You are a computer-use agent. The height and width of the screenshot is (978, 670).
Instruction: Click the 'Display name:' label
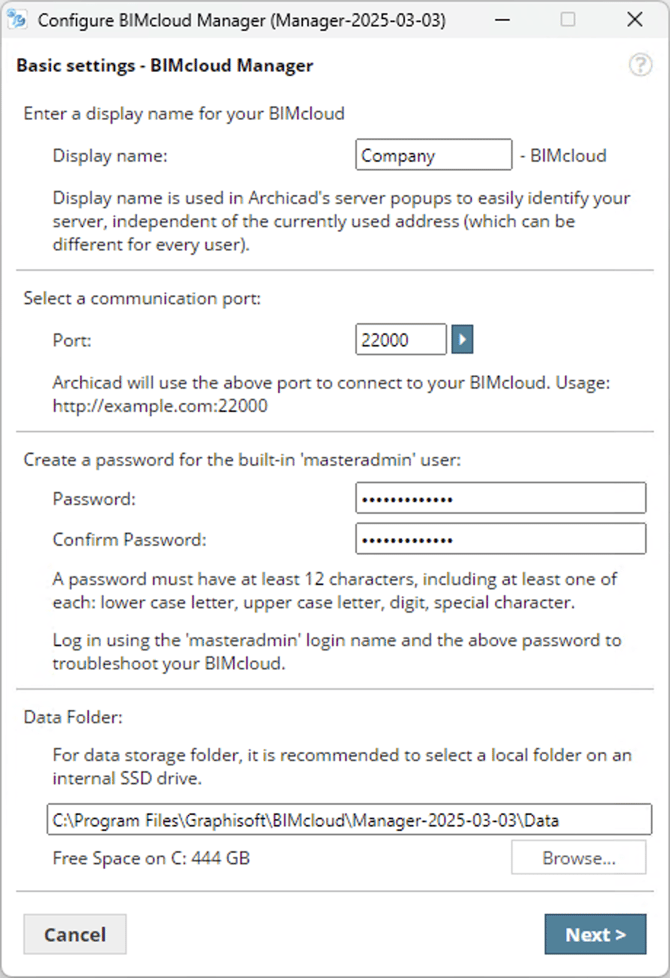click(110, 156)
